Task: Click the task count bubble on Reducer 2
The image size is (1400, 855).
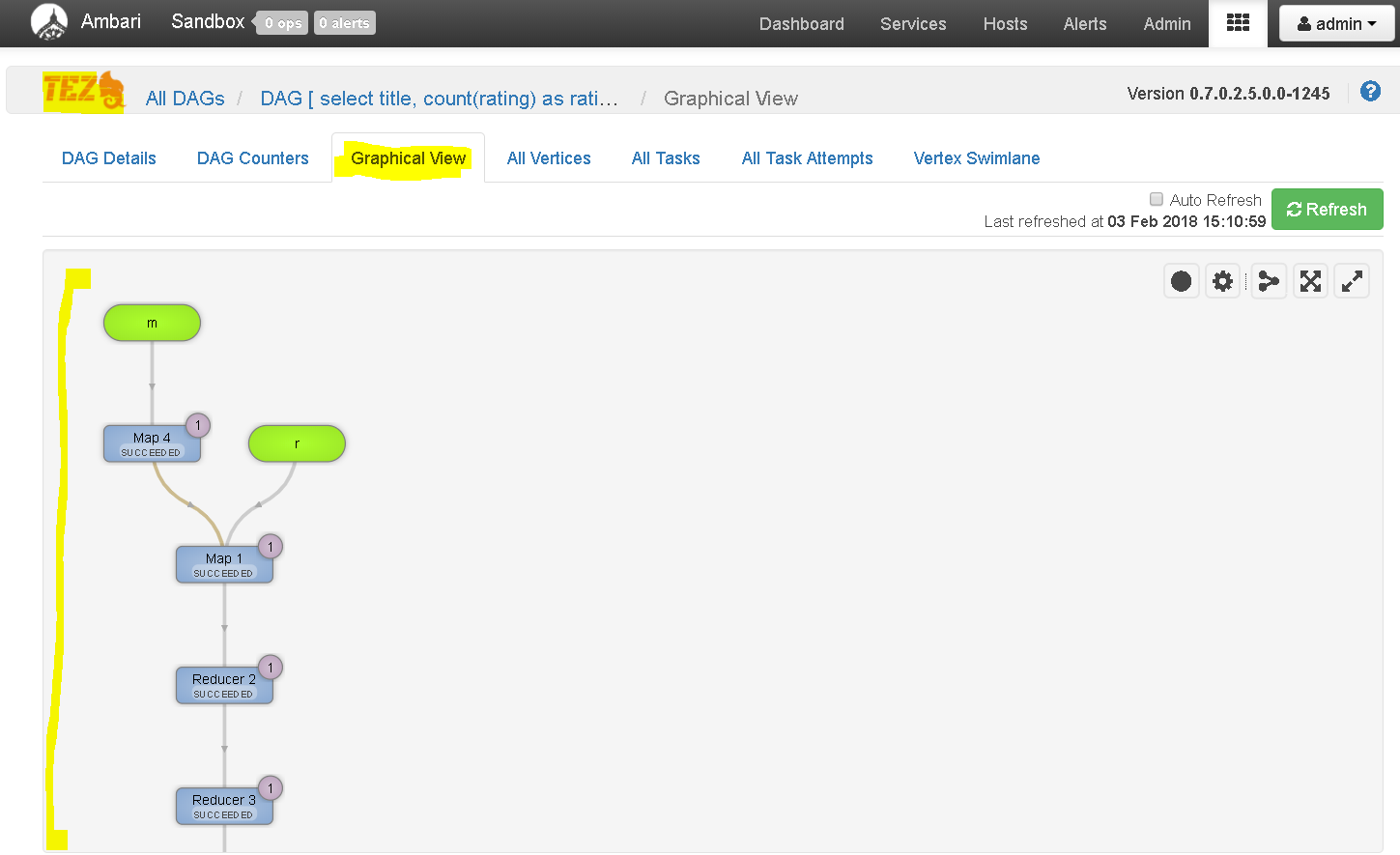Action: click(271, 668)
